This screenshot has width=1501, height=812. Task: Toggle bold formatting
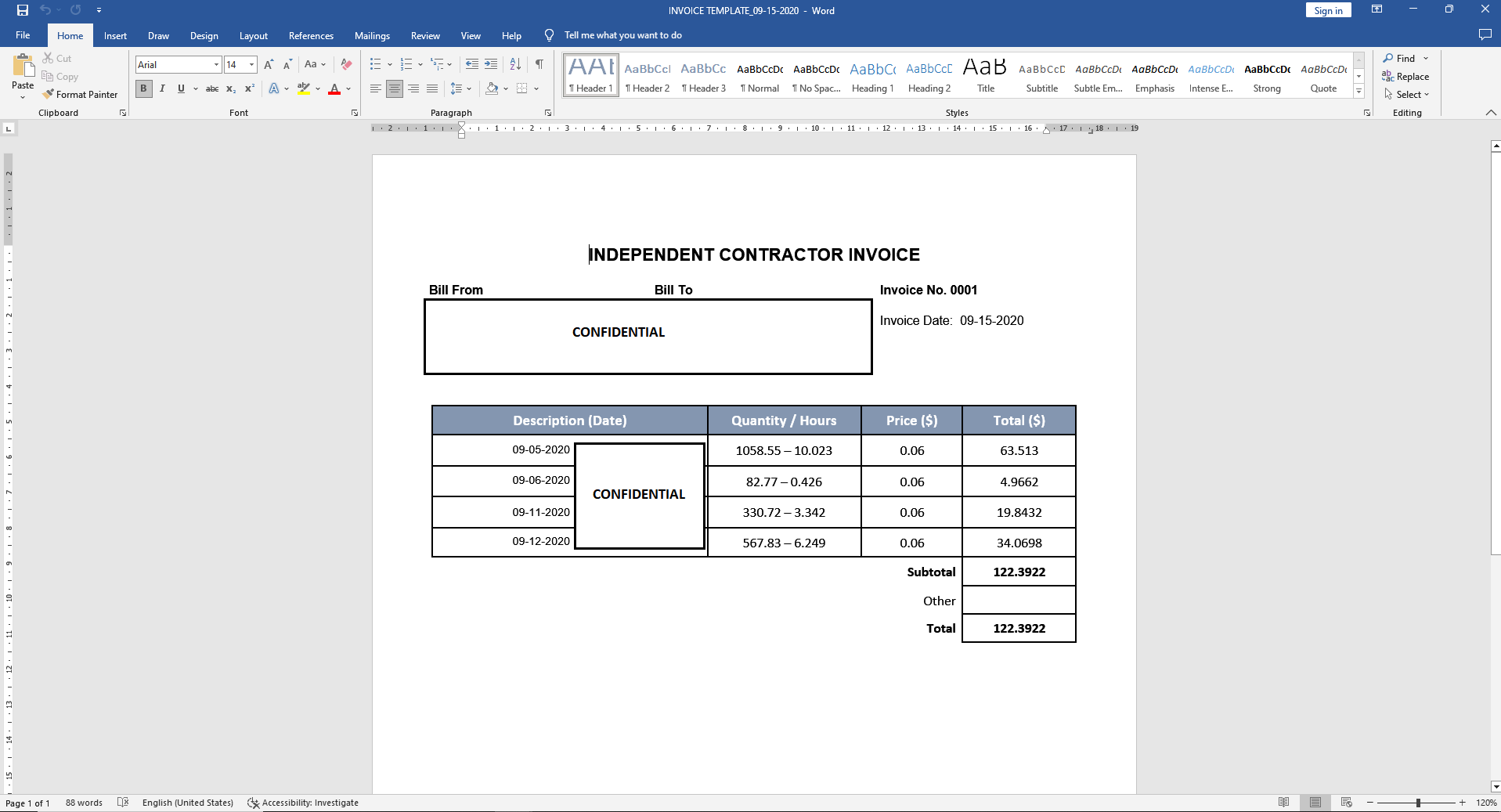point(143,89)
